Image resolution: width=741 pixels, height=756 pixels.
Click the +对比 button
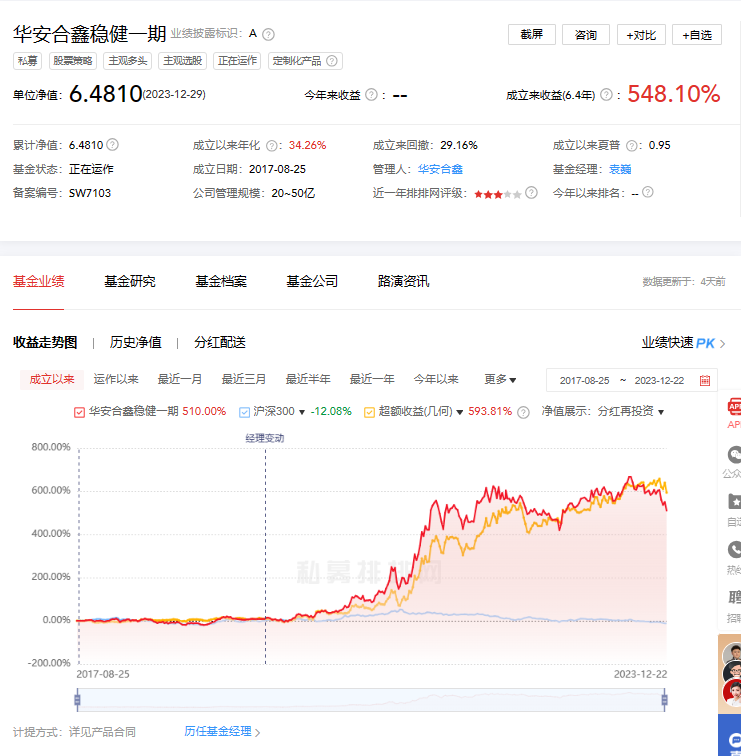(x=641, y=35)
